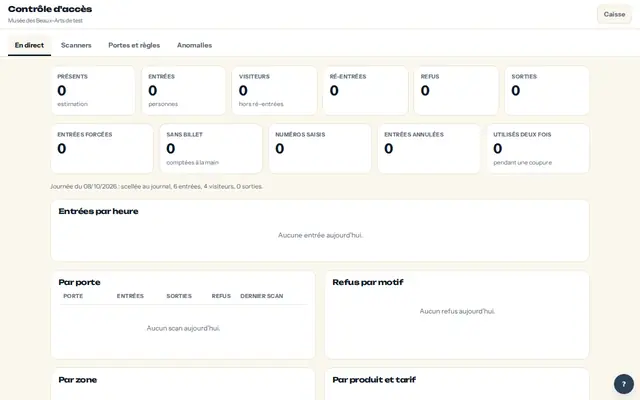Click the Contrôle d'accès page title
Viewport: 640px width, 400px height.
[x=50, y=9]
